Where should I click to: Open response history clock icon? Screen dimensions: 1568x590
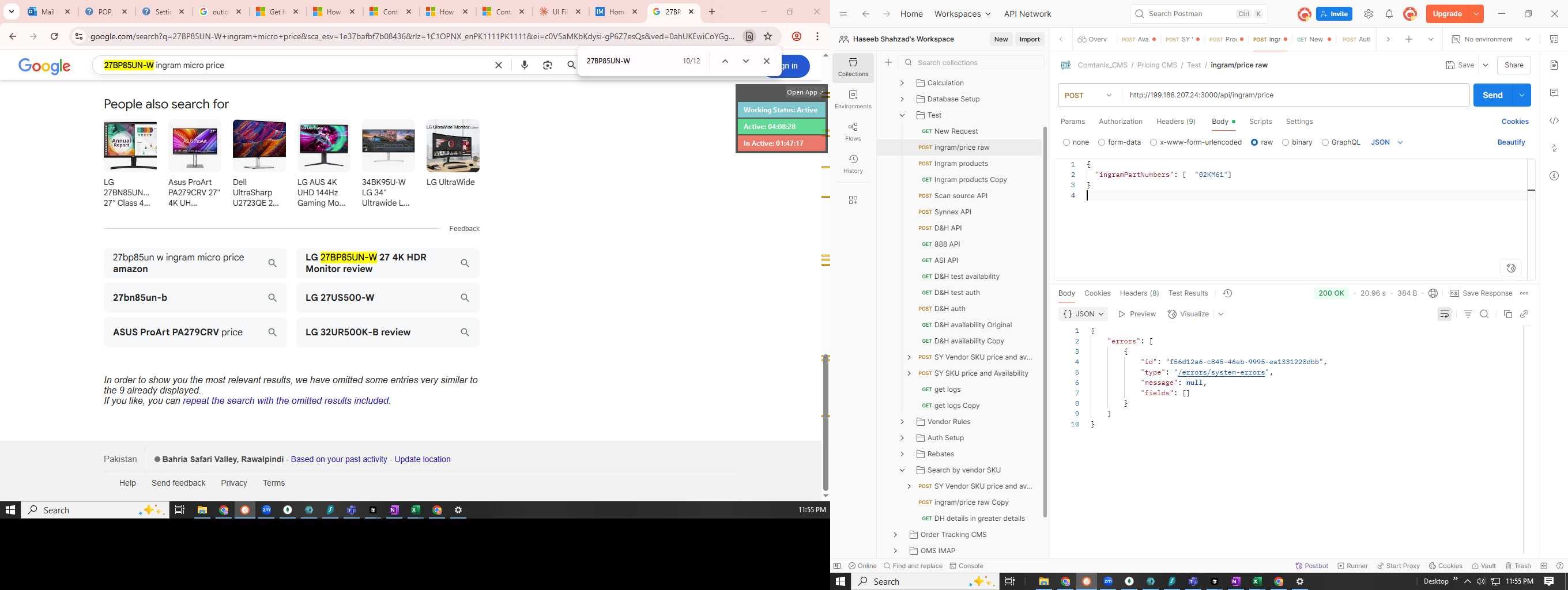click(1227, 293)
